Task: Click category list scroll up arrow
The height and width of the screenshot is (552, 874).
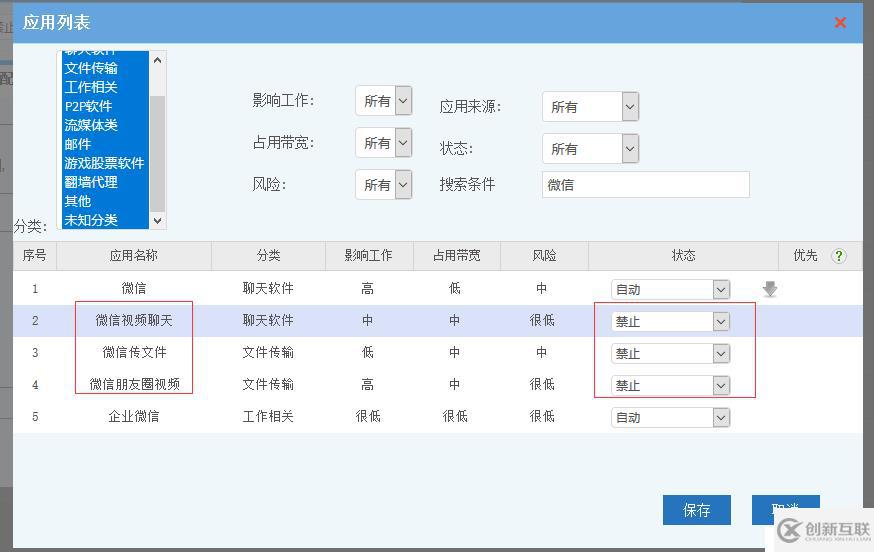Action: pyautogui.click(x=157, y=60)
